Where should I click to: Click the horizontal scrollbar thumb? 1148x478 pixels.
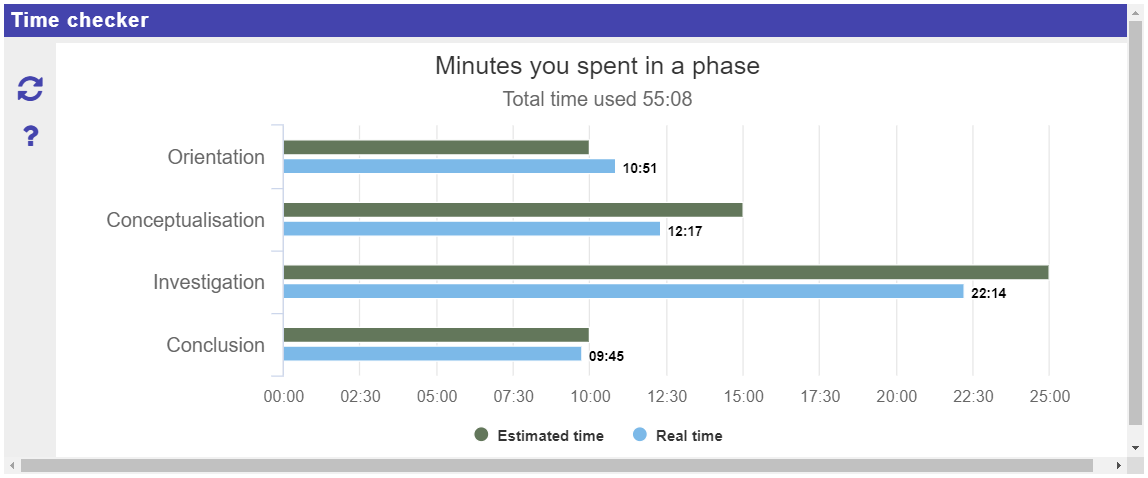(556, 465)
